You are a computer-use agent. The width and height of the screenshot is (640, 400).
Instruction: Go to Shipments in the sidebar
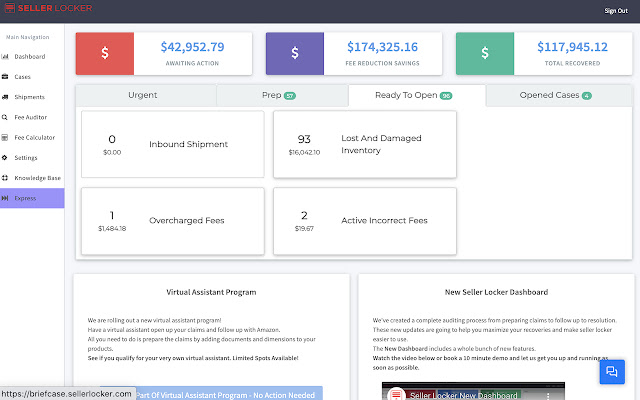pos(32,97)
